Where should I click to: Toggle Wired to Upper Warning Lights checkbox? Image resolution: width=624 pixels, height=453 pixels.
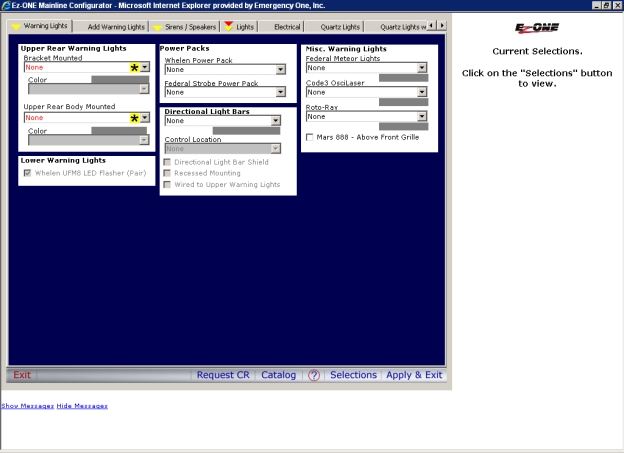[x=167, y=184]
